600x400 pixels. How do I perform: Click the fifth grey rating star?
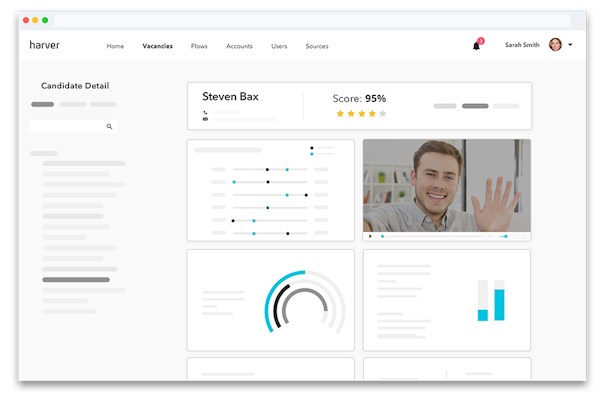[x=383, y=114]
